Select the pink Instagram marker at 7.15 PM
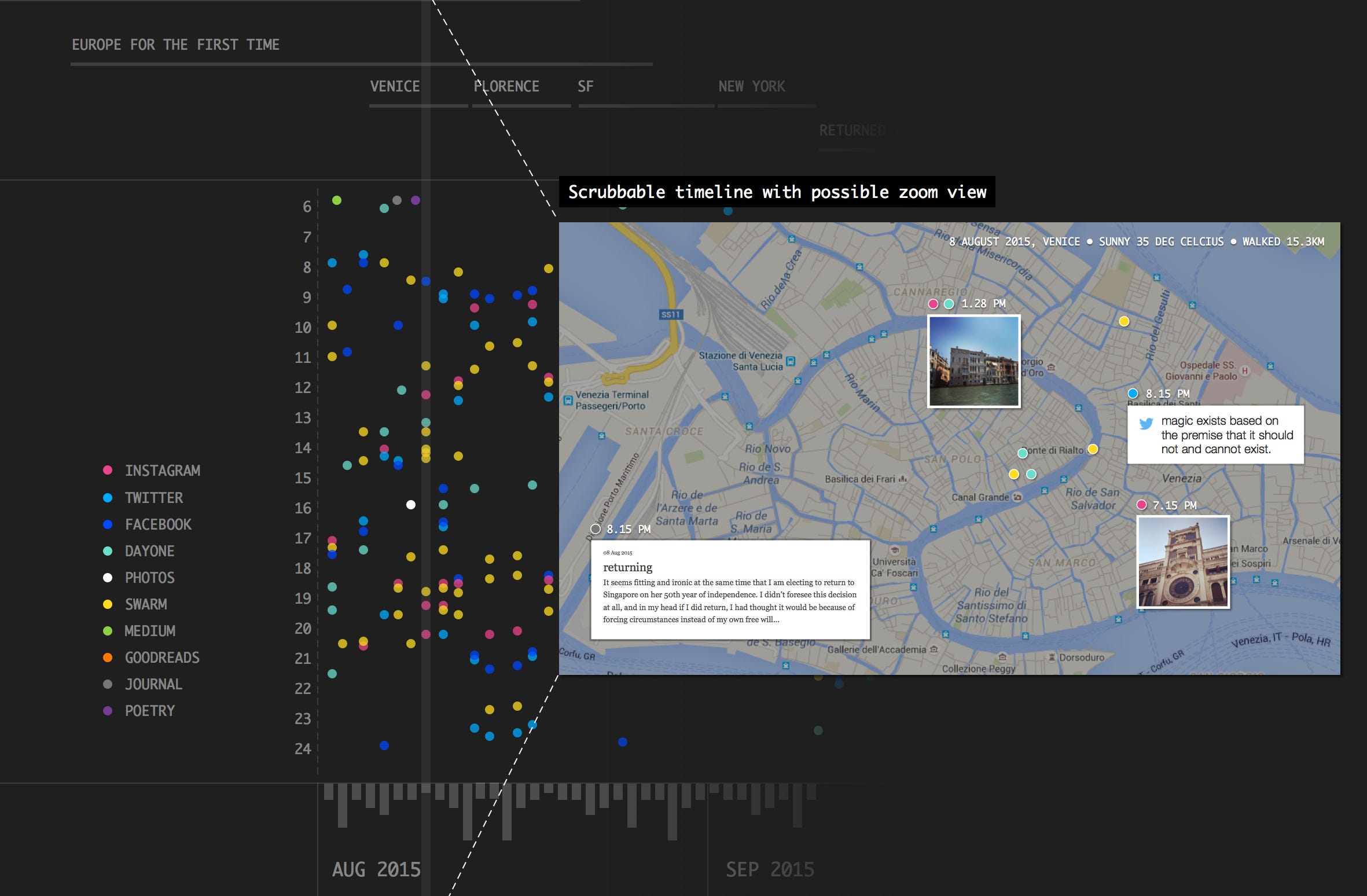1367x896 pixels. [1141, 505]
